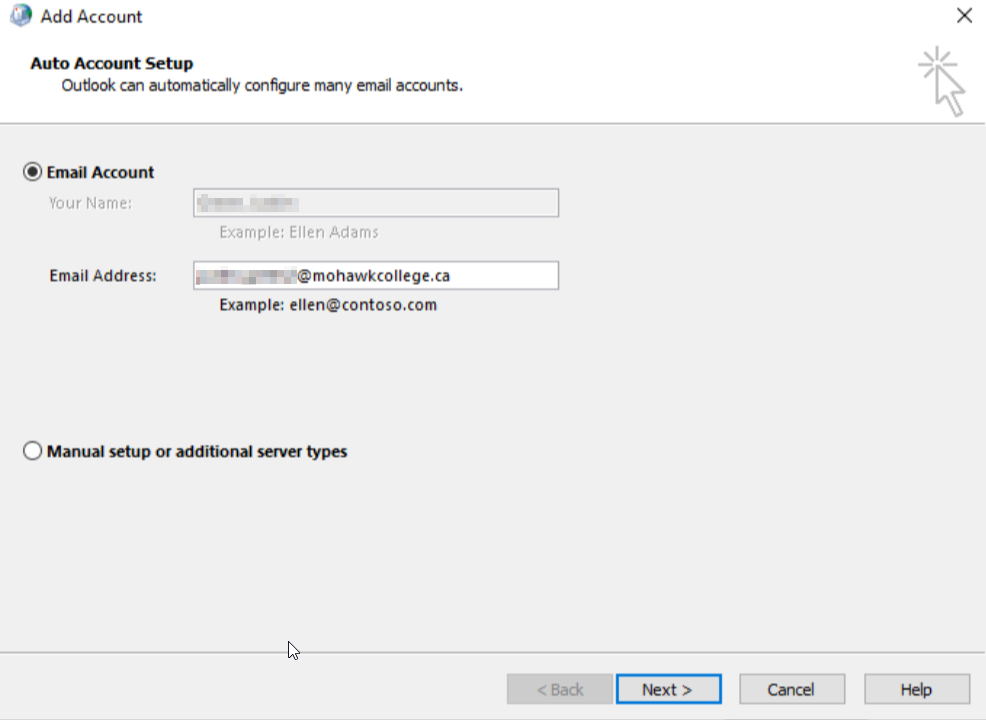
Task: Choose the Manual setup radio button
Action: tap(32, 452)
